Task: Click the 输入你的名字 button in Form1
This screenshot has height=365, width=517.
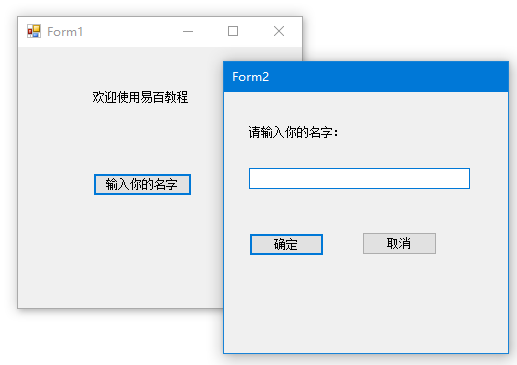Action: 142,184
